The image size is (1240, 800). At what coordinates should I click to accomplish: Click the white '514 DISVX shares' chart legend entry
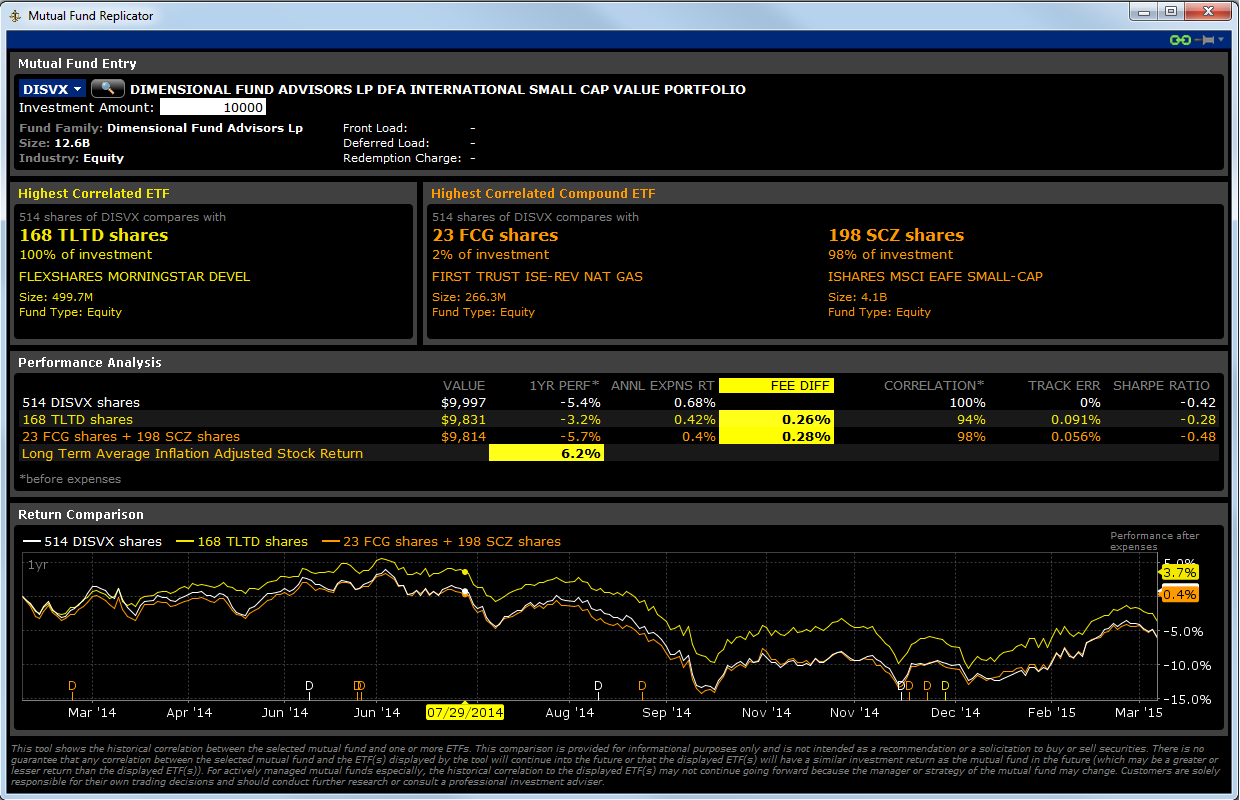pyautogui.click(x=92, y=542)
